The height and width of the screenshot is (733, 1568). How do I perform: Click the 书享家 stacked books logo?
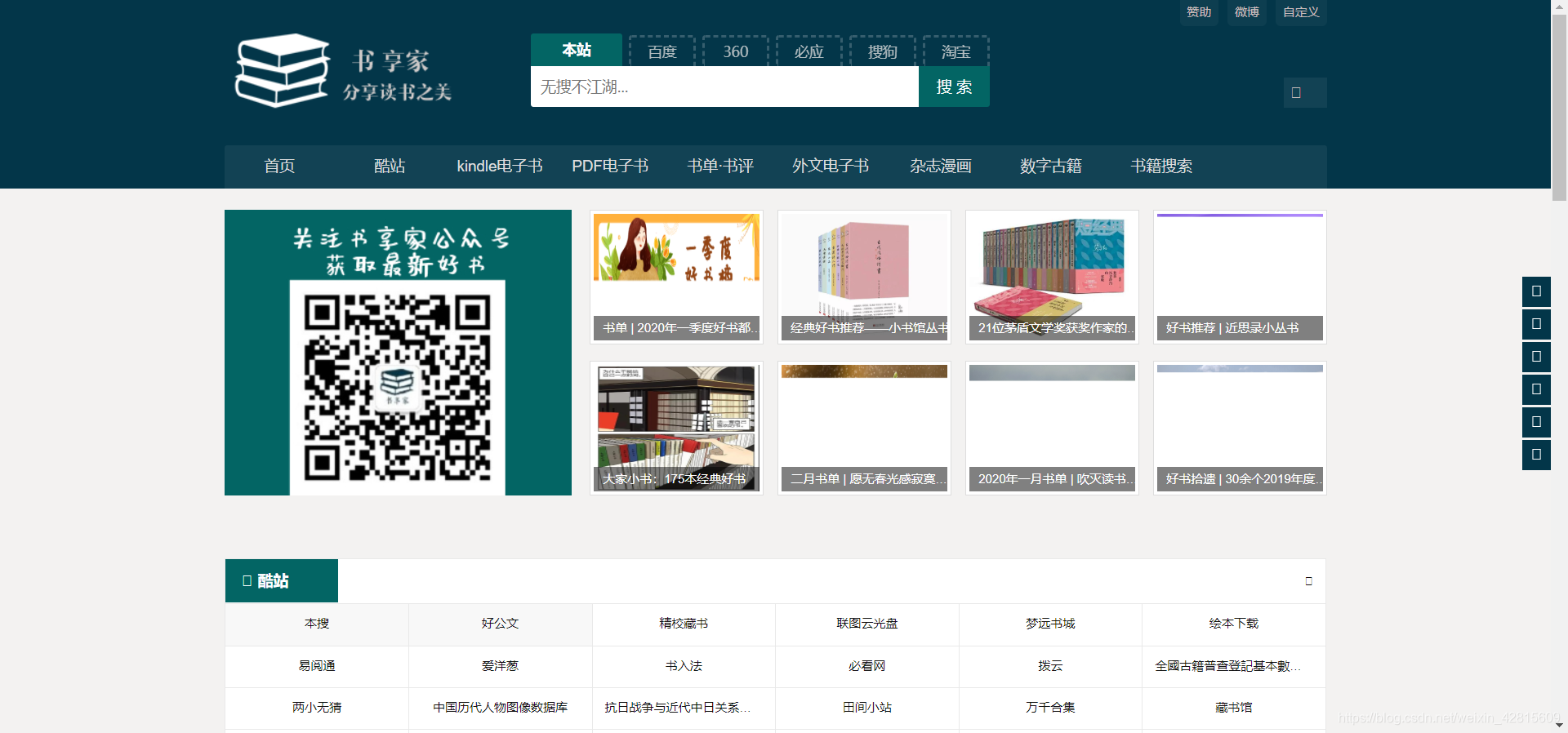[x=282, y=70]
